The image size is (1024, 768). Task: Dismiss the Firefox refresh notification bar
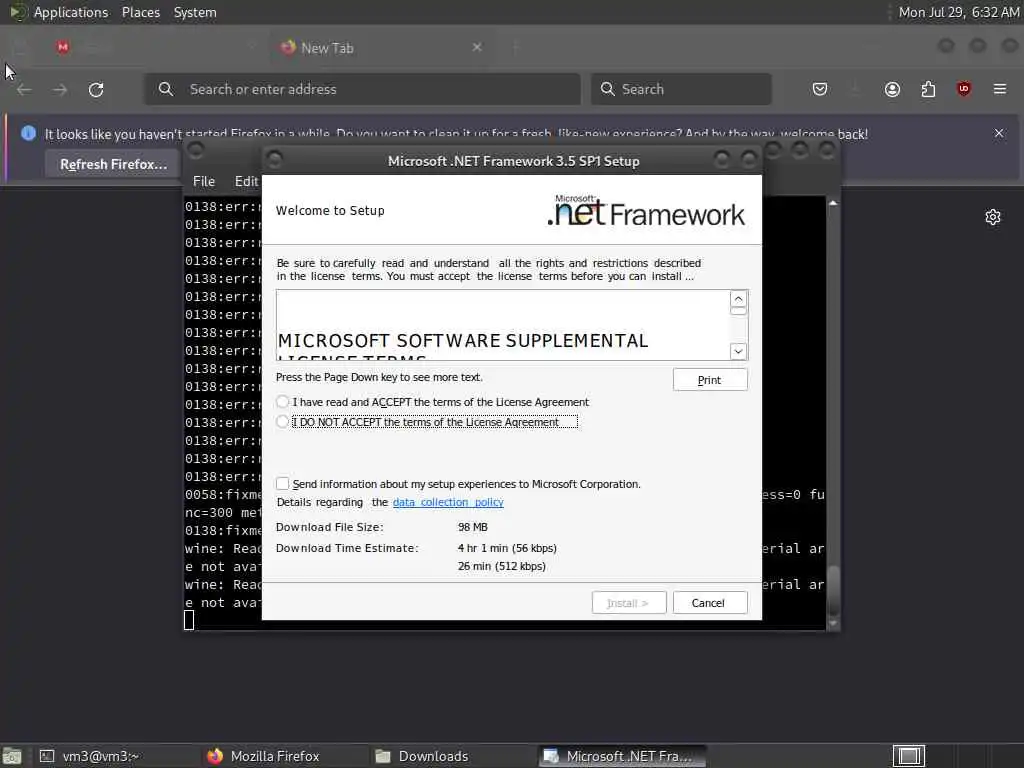point(999,133)
